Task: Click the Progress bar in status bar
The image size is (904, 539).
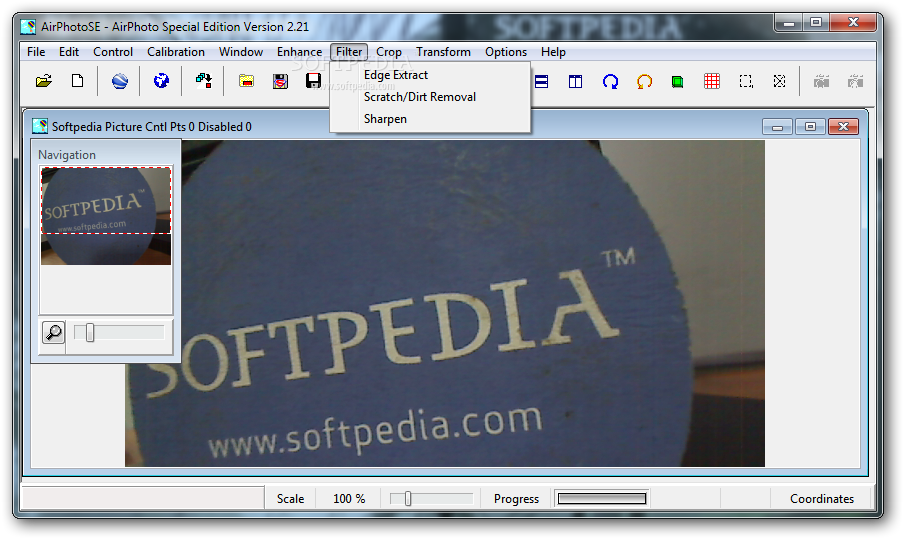Action: point(602,499)
